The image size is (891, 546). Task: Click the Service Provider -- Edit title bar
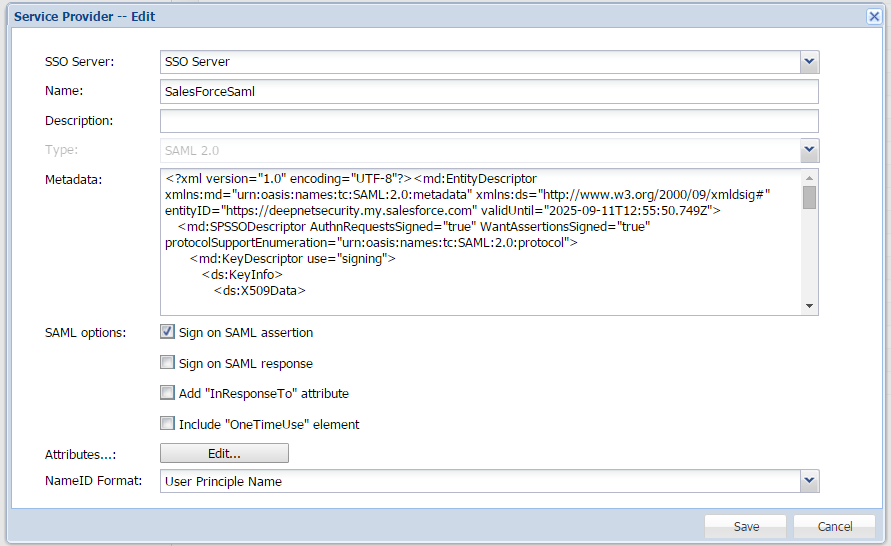point(400,16)
